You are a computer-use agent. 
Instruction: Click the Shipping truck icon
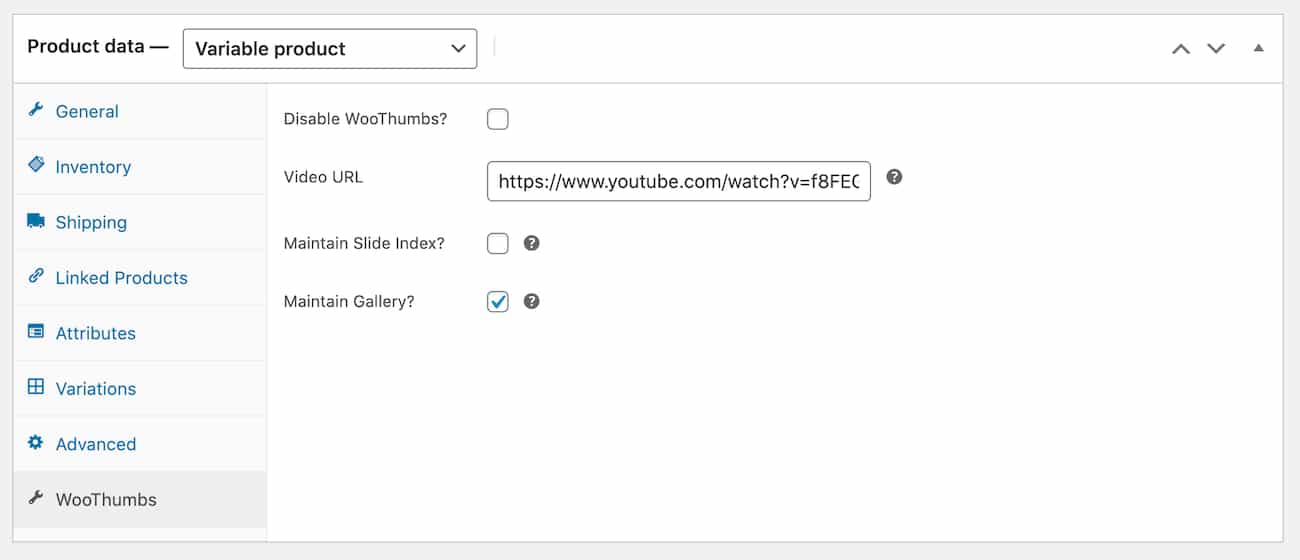click(x=36, y=221)
